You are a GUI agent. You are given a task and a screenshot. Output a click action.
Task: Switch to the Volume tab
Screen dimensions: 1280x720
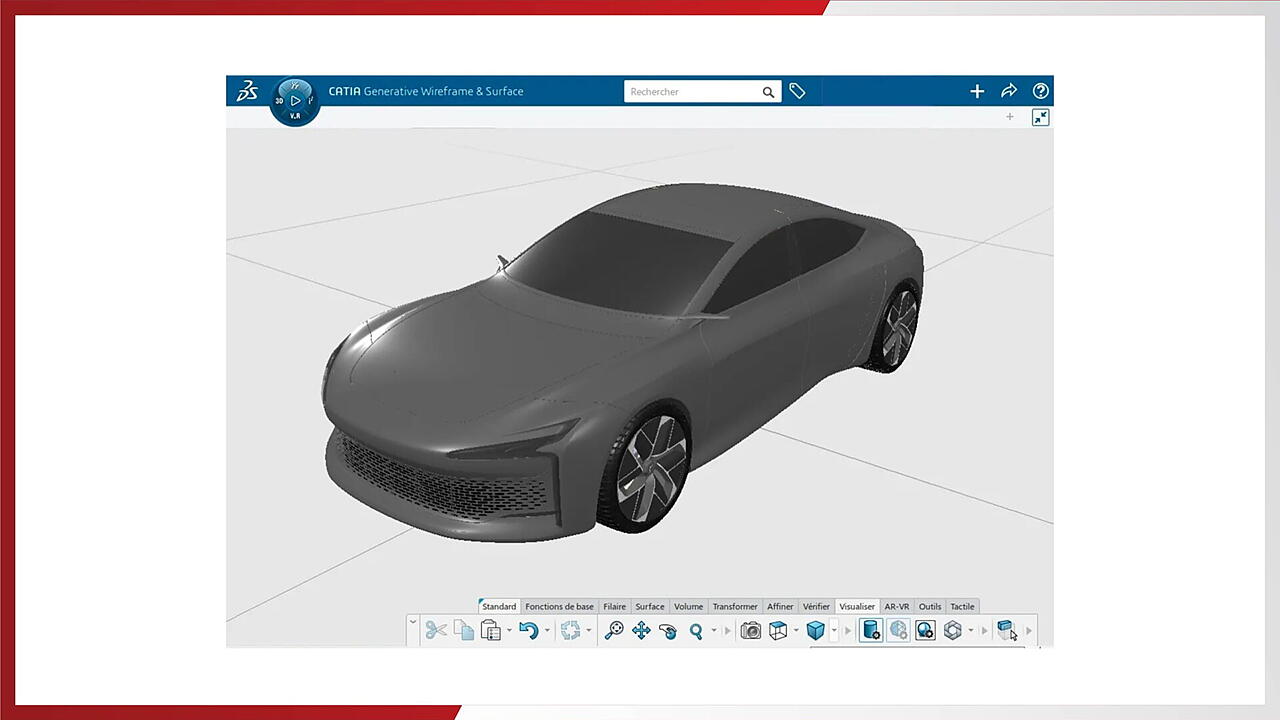pos(689,606)
